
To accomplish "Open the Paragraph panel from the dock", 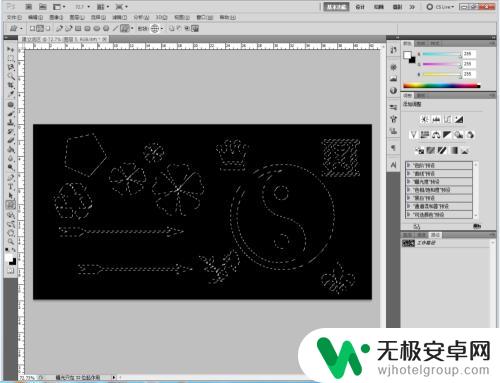I will point(394,147).
